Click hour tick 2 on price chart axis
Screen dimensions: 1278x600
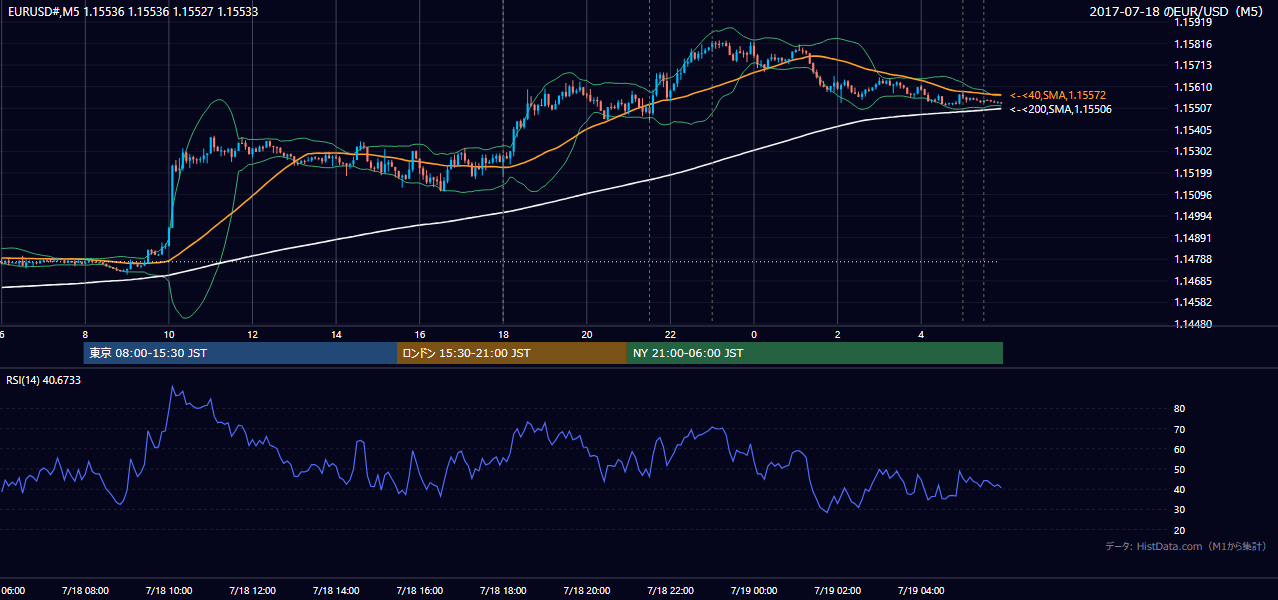(838, 335)
